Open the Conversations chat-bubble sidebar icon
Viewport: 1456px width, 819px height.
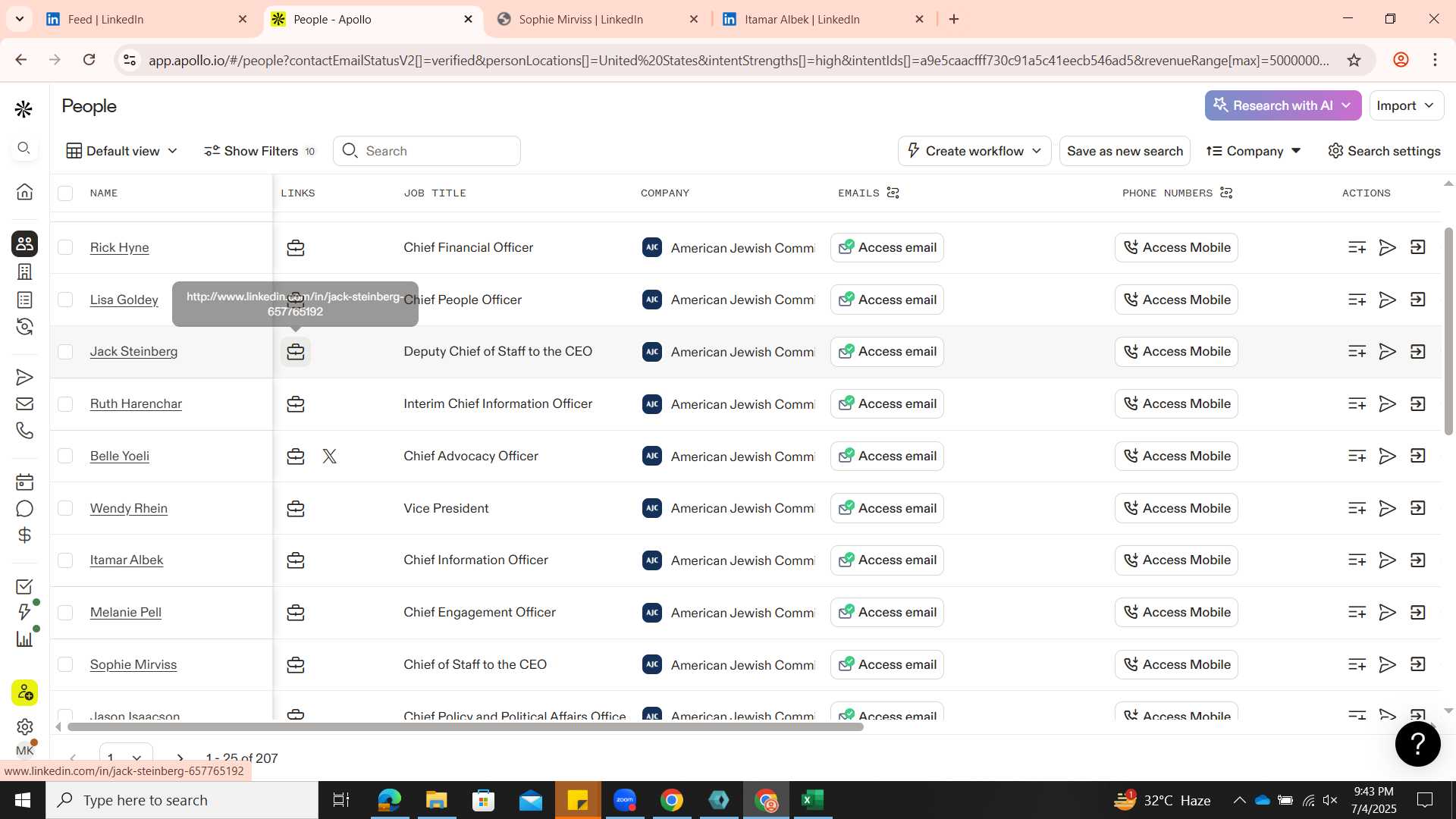point(24,509)
